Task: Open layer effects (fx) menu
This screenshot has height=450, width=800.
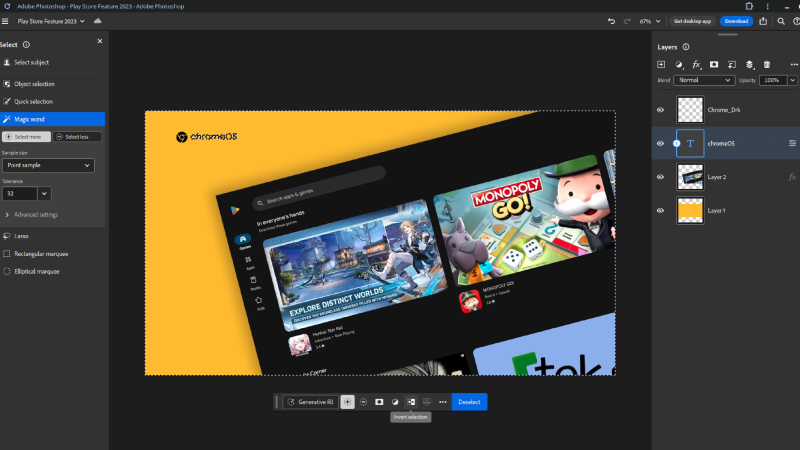Action: [696, 65]
